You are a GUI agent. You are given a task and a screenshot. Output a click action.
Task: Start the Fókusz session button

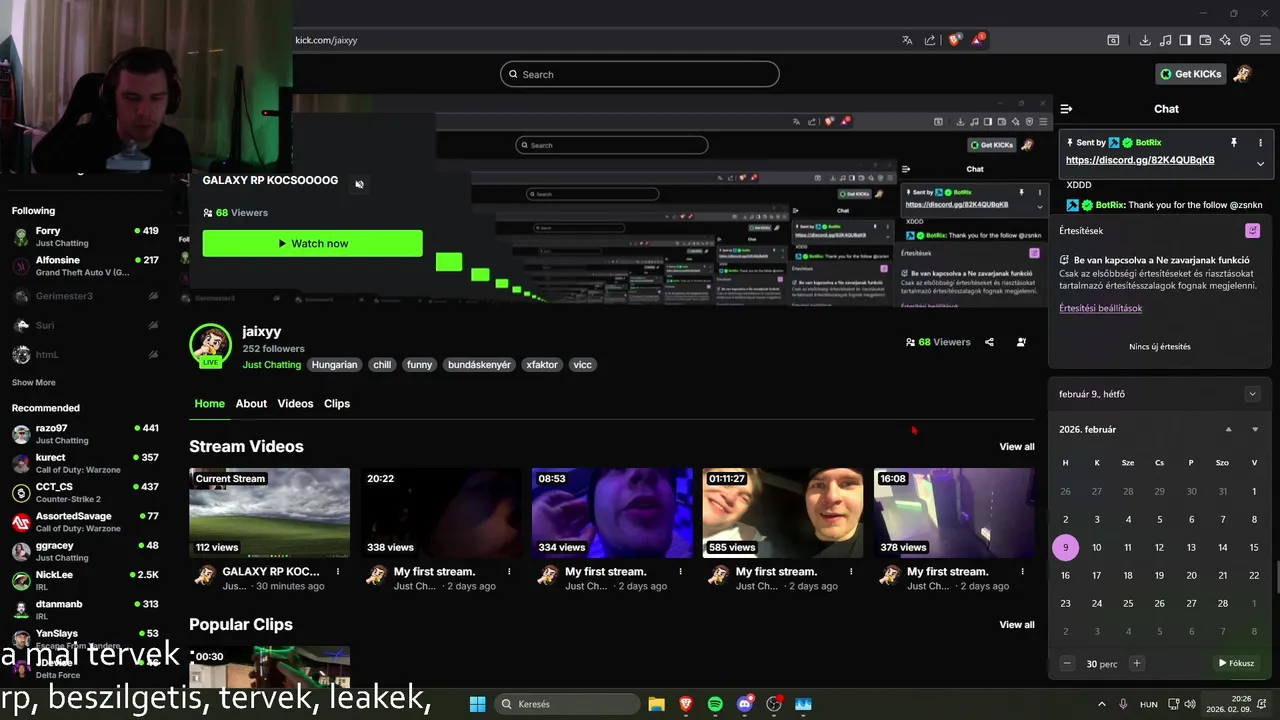tap(1236, 663)
